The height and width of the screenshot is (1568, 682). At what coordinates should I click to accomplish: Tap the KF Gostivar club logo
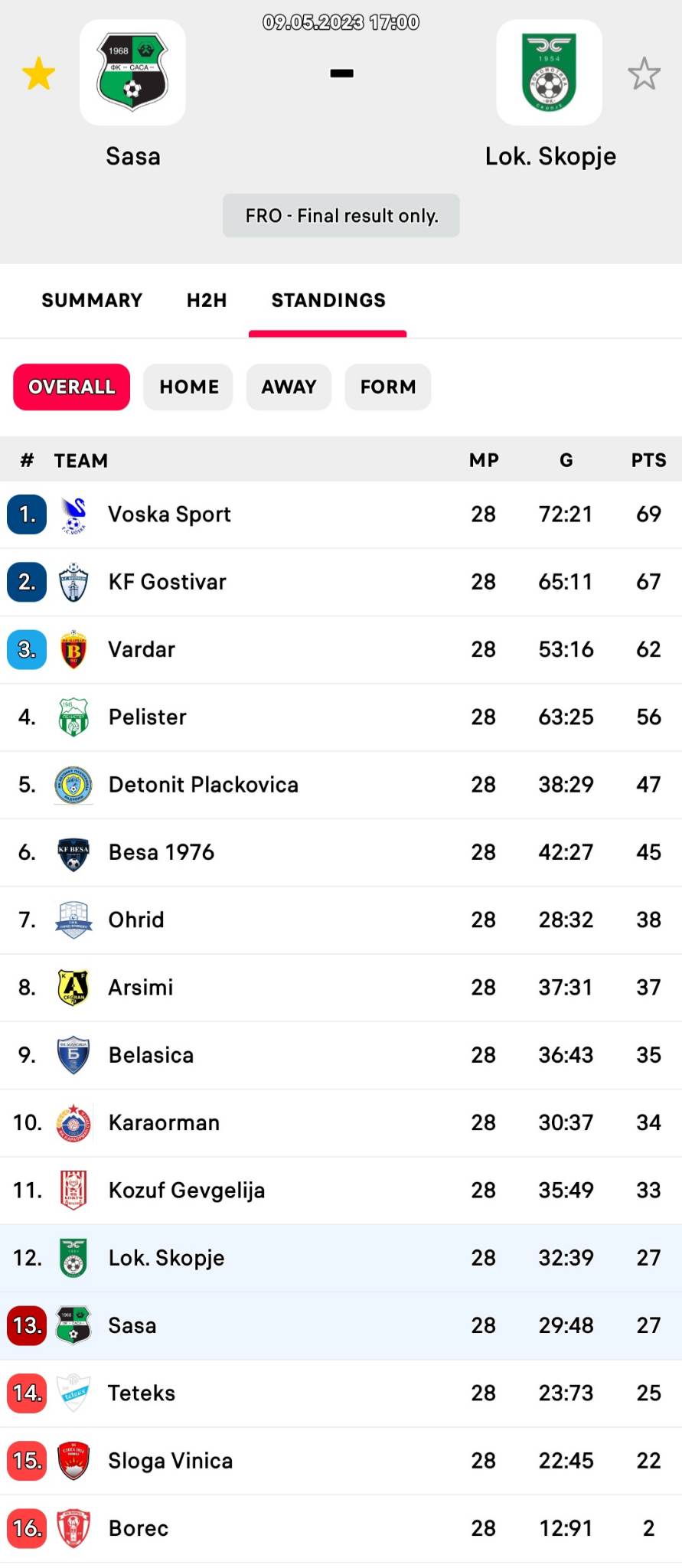coord(73,582)
